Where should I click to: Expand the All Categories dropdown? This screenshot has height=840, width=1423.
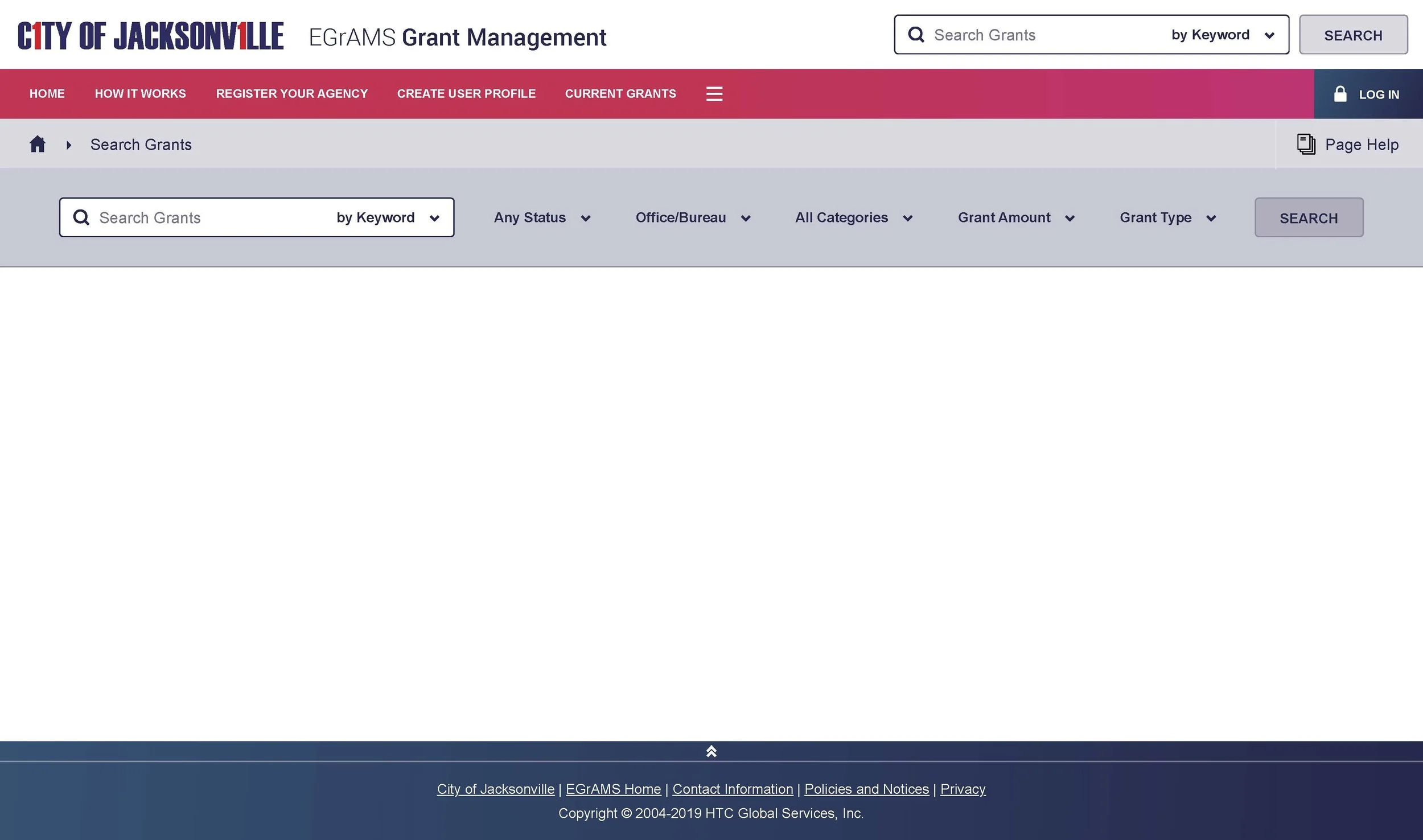pos(853,218)
